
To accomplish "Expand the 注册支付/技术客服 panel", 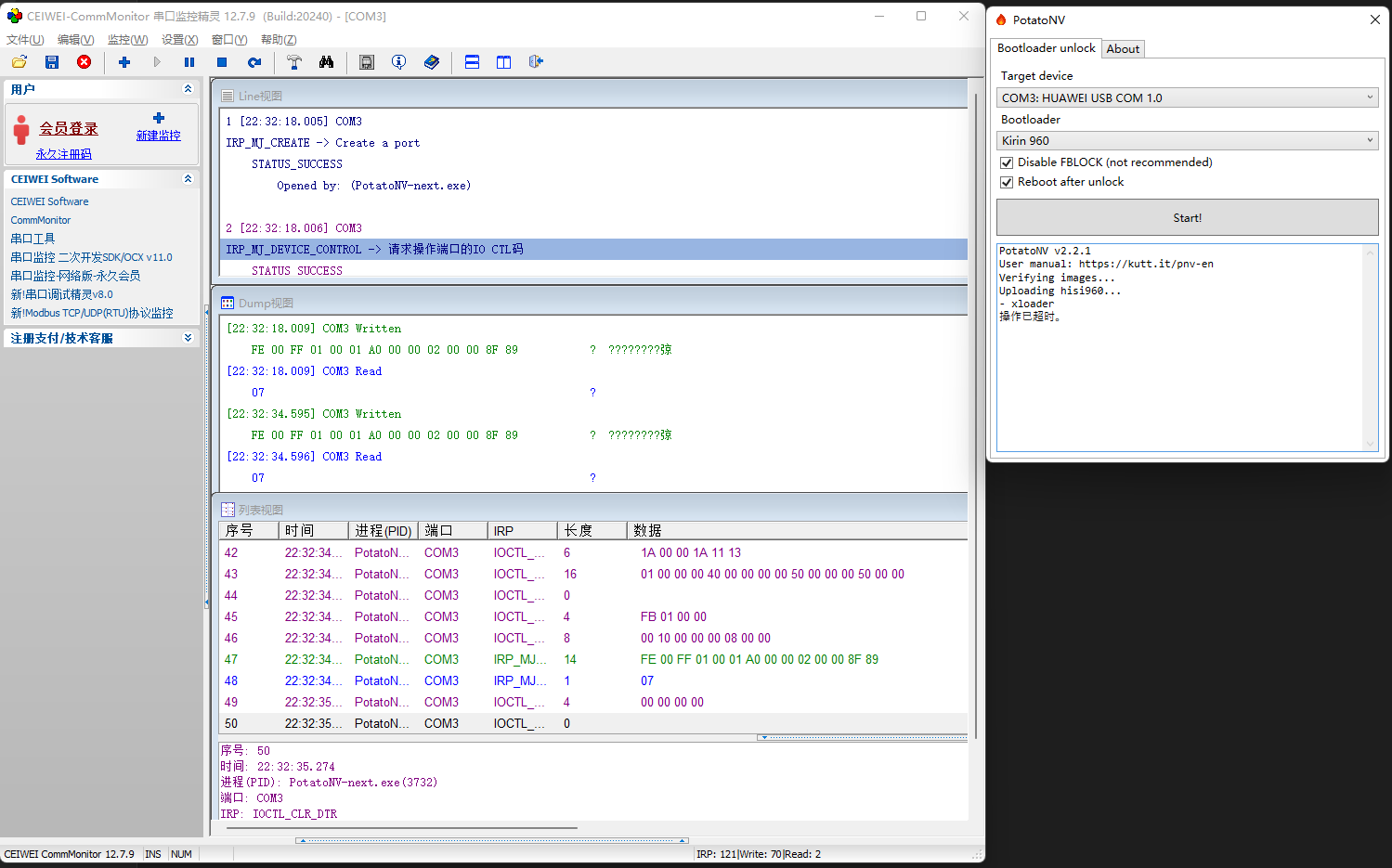I will click(188, 338).
